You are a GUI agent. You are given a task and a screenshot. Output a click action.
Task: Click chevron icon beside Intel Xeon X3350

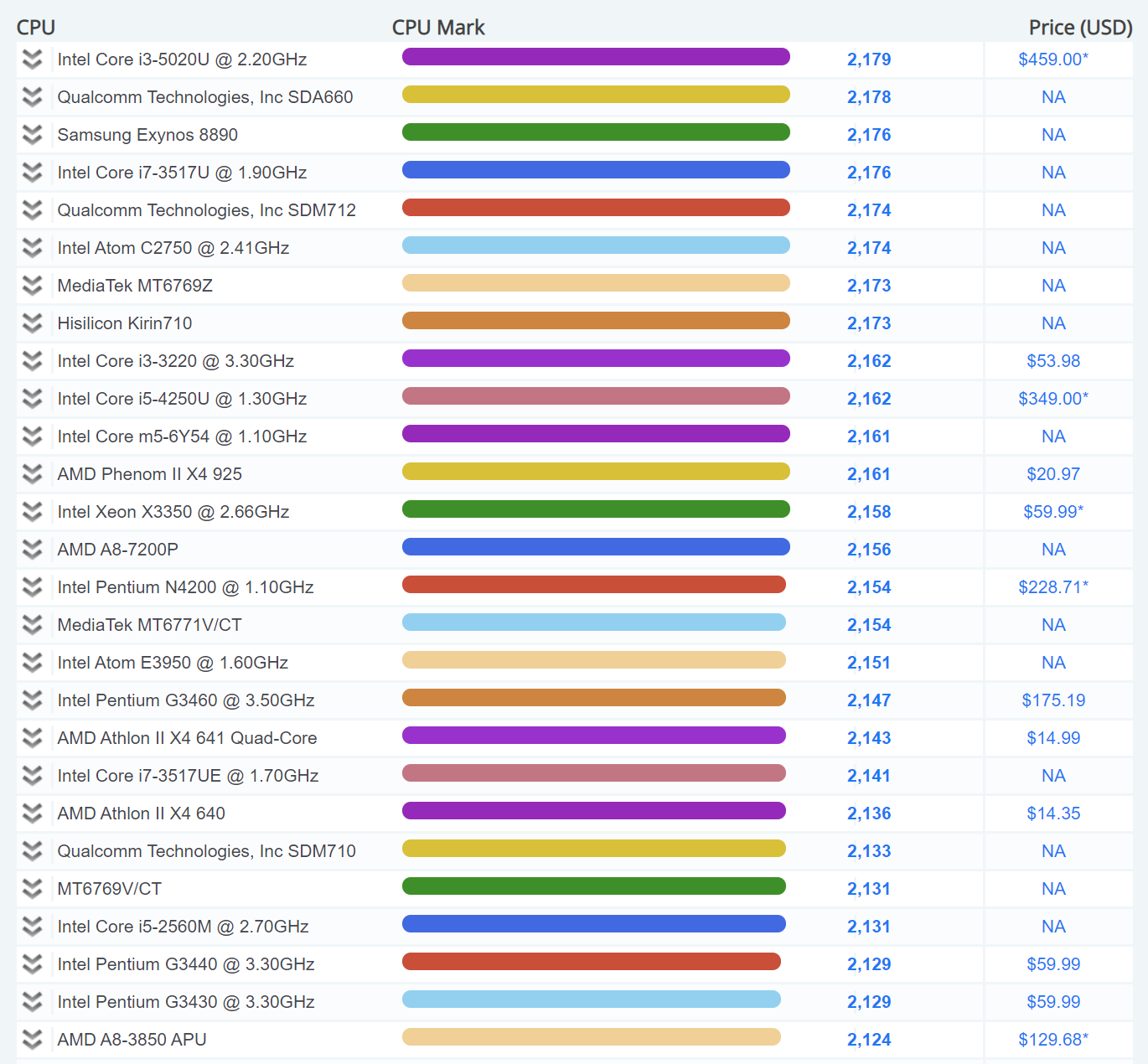[x=32, y=512]
